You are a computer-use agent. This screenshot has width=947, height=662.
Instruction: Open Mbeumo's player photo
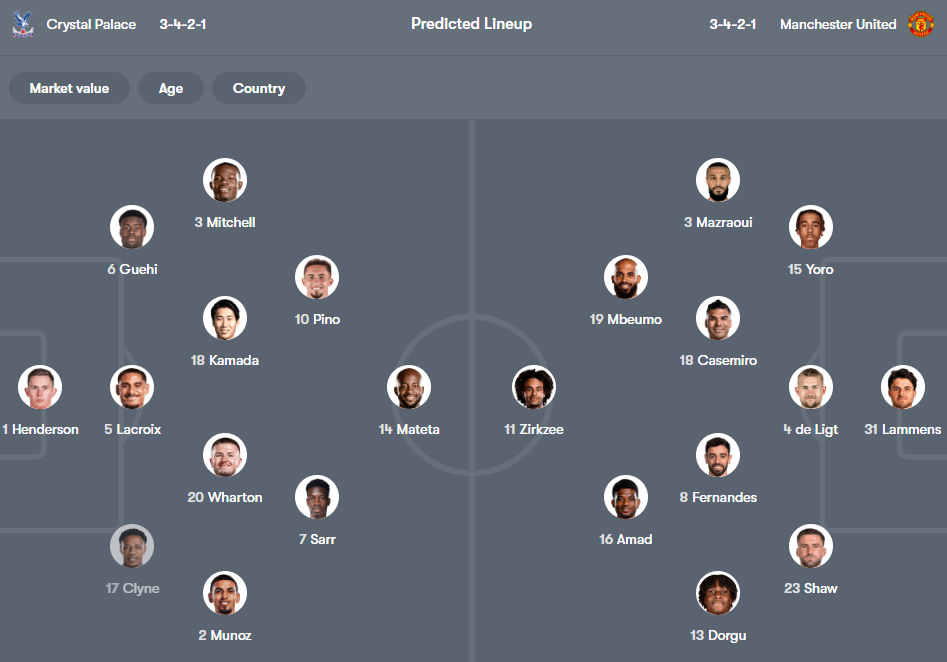[x=625, y=277]
